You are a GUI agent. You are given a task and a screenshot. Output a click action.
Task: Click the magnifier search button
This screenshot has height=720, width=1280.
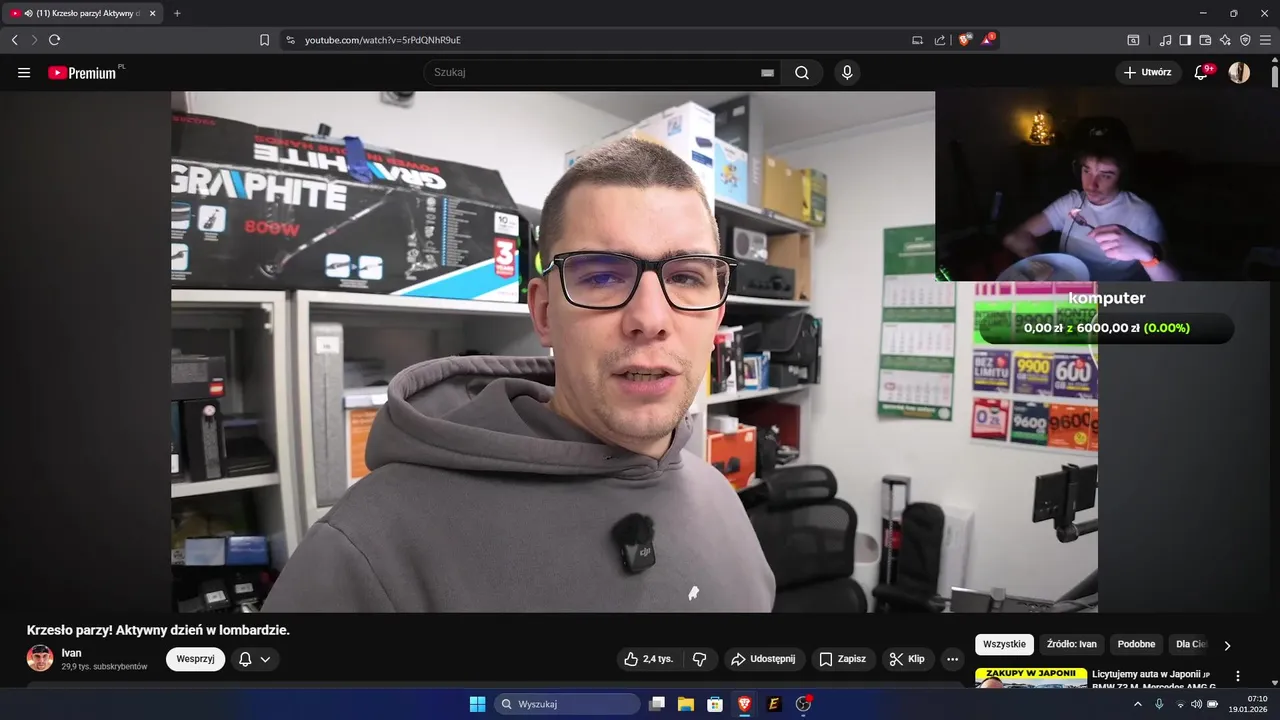coord(802,73)
